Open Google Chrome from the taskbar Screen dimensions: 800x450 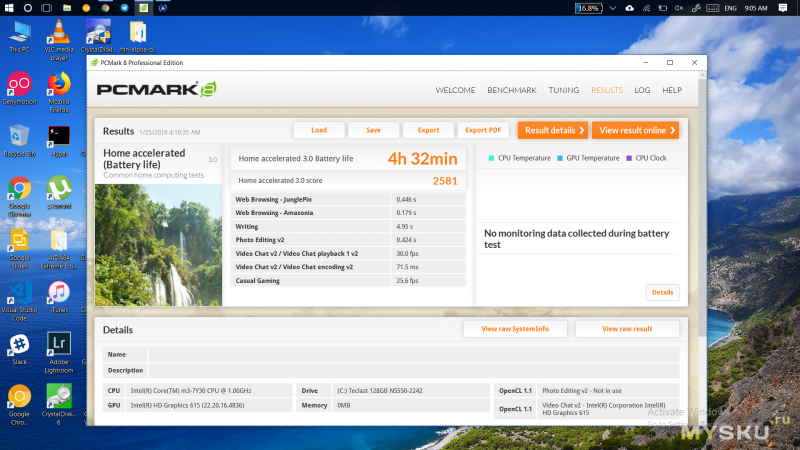(105, 8)
